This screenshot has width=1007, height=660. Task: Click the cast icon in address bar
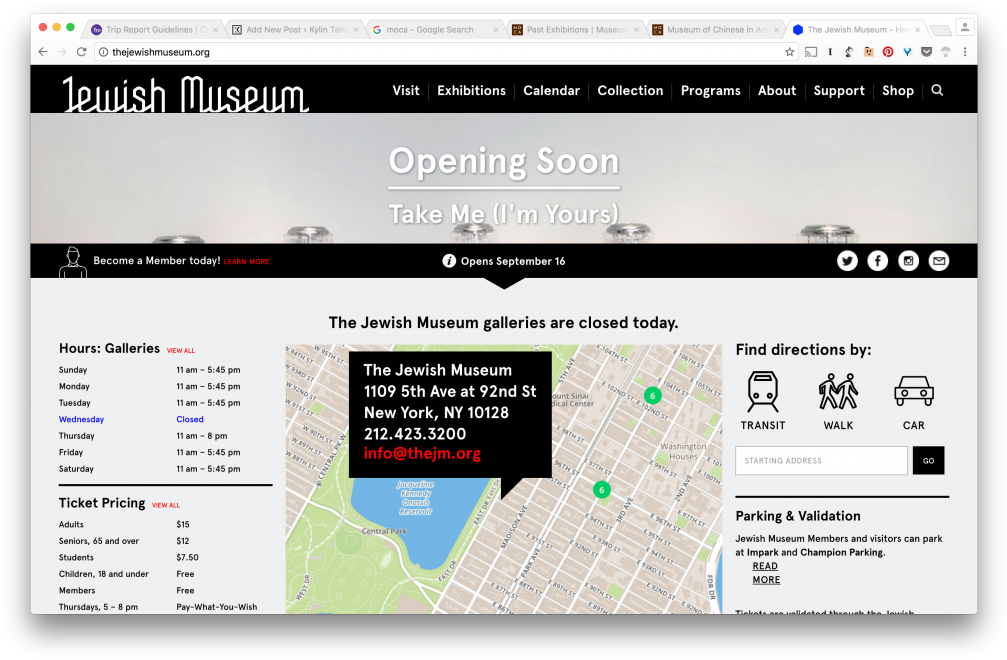[x=811, y=52]
